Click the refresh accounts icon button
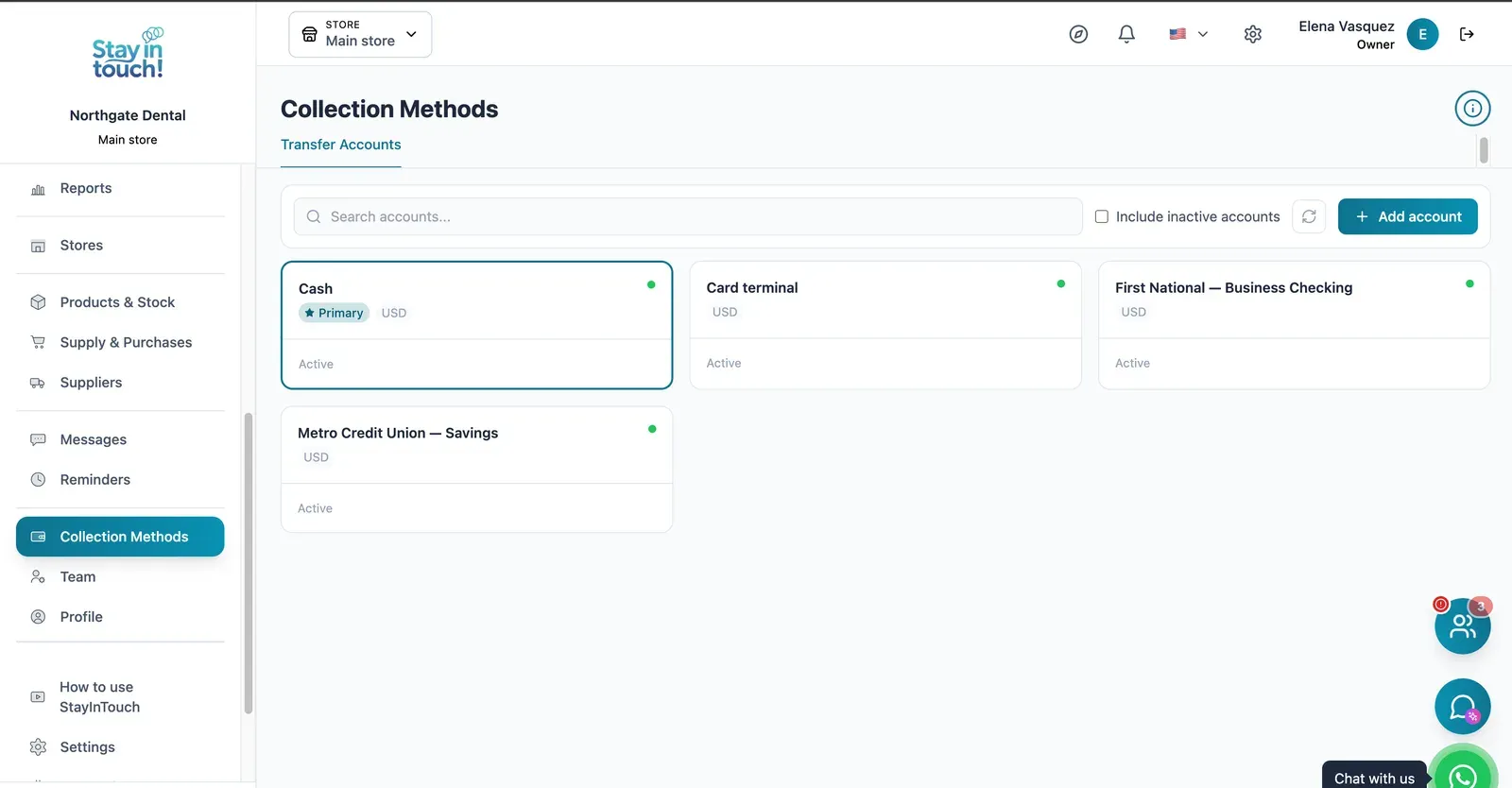1512x788 pixels. [1309, 216]
